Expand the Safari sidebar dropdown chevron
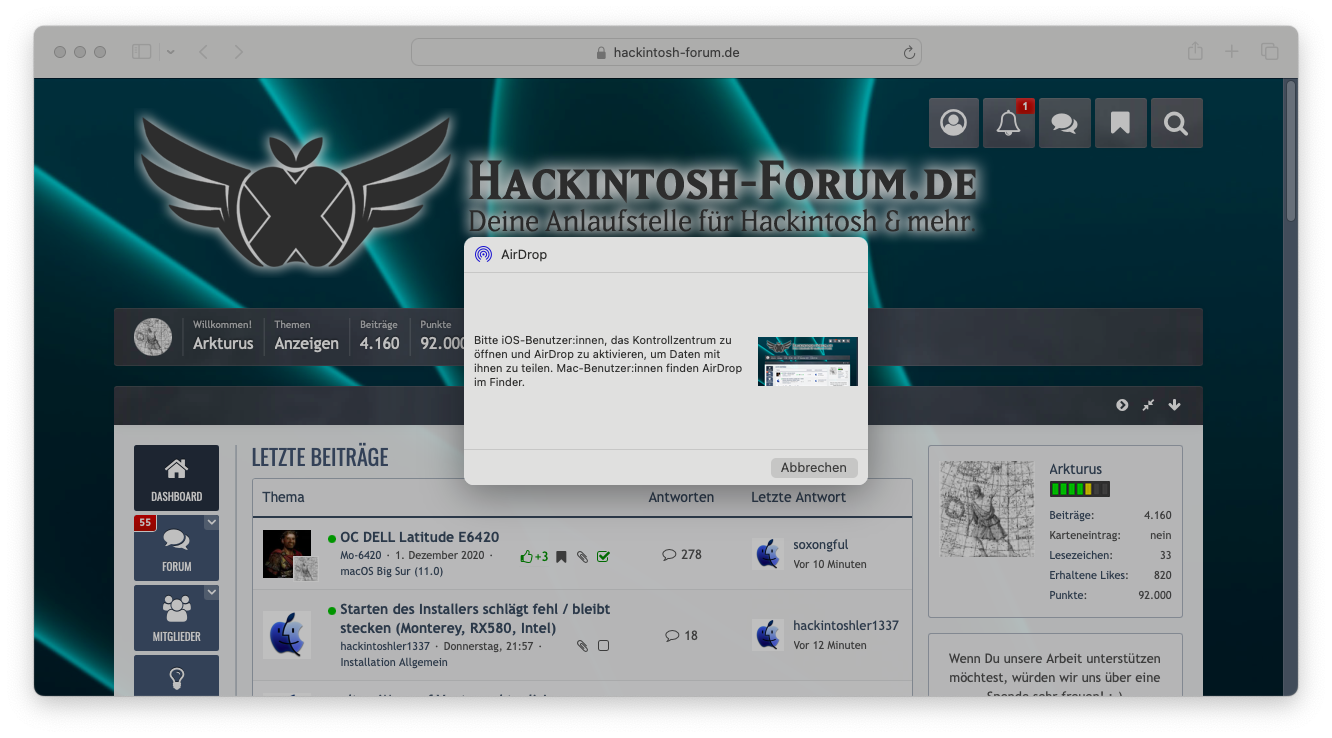1332x738 pixels. 171,52
